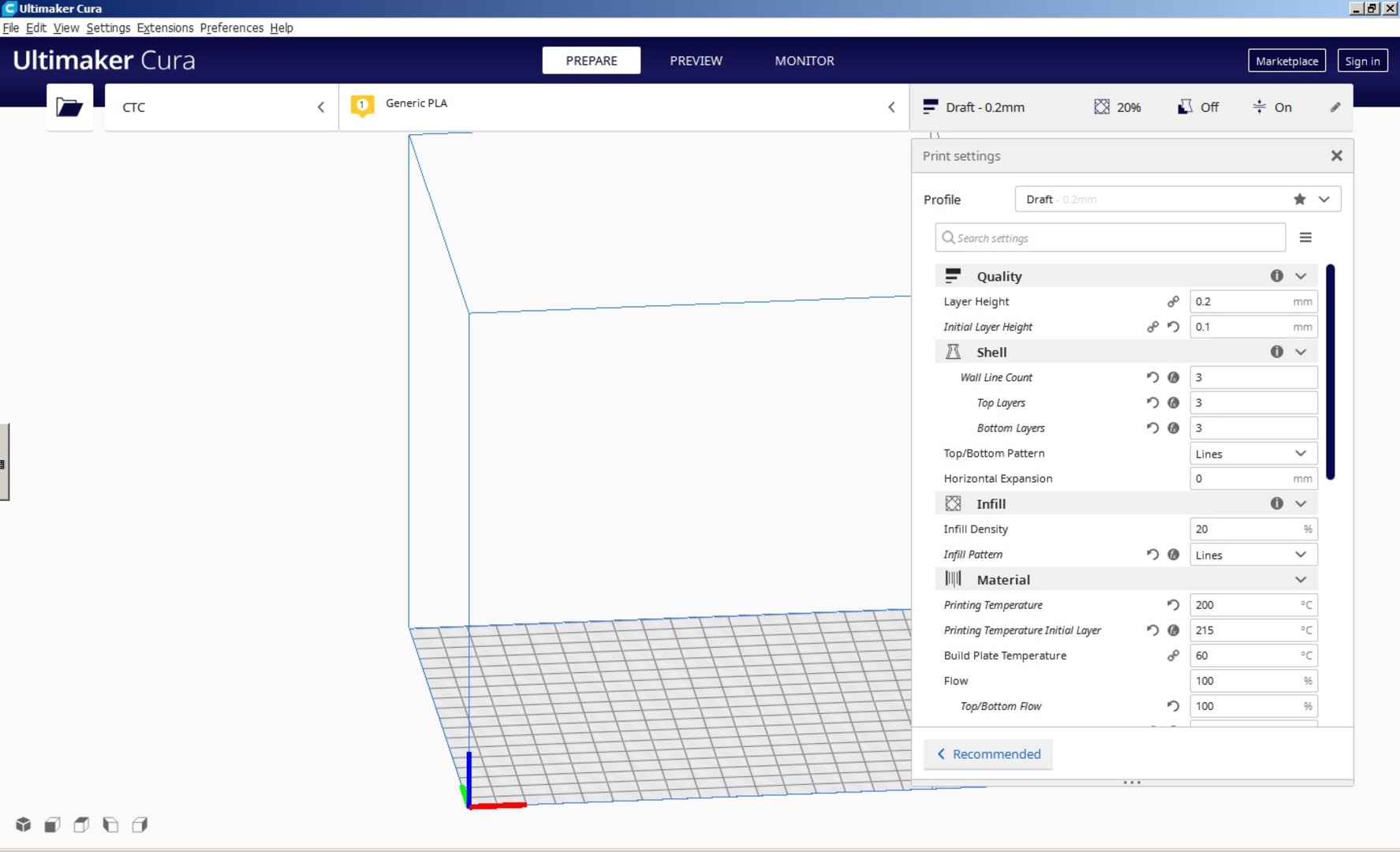Click the 20% infill summary
The image size is (1400, 852).
click(1118, 107)
